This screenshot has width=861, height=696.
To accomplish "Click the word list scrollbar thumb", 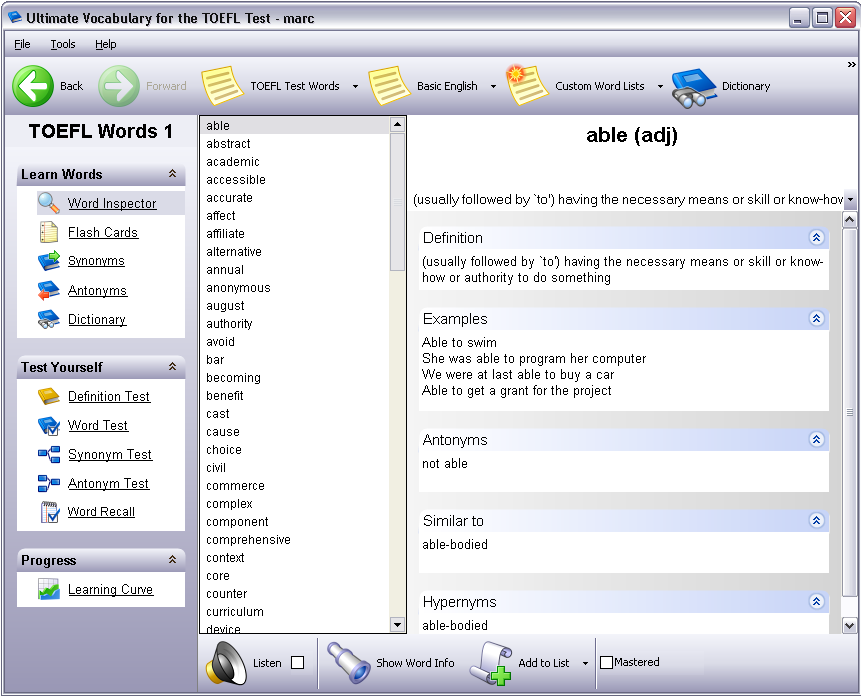I will point(397,201).
